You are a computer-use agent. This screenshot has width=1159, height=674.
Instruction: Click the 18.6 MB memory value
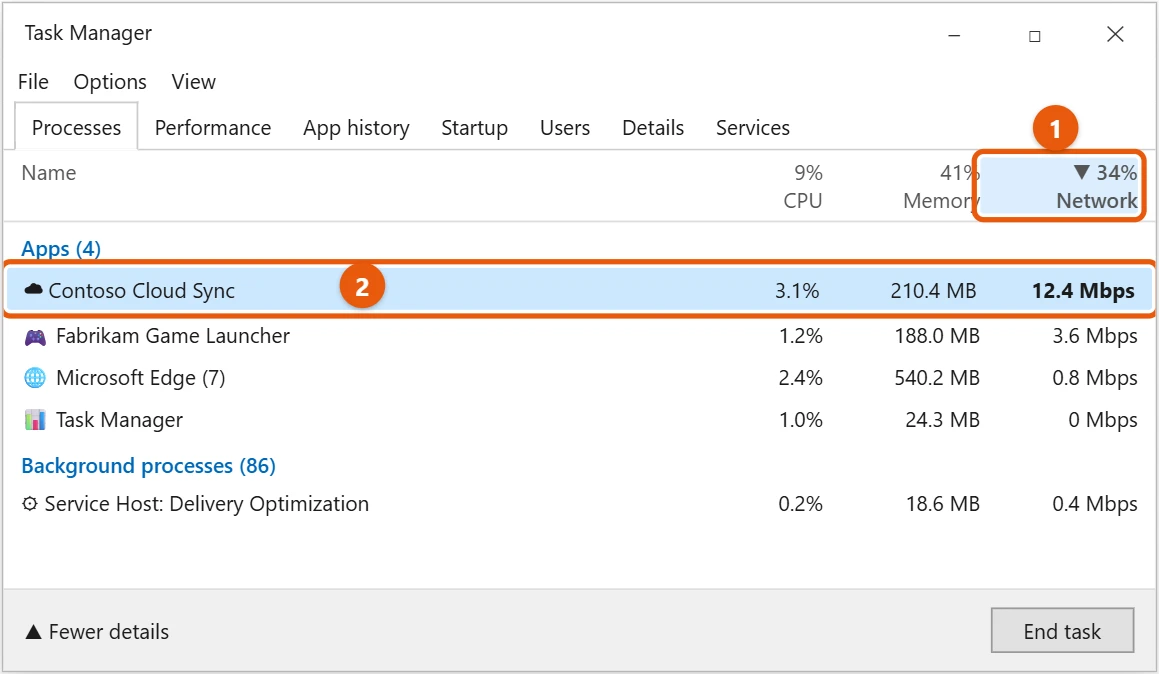tap(942, 504)
